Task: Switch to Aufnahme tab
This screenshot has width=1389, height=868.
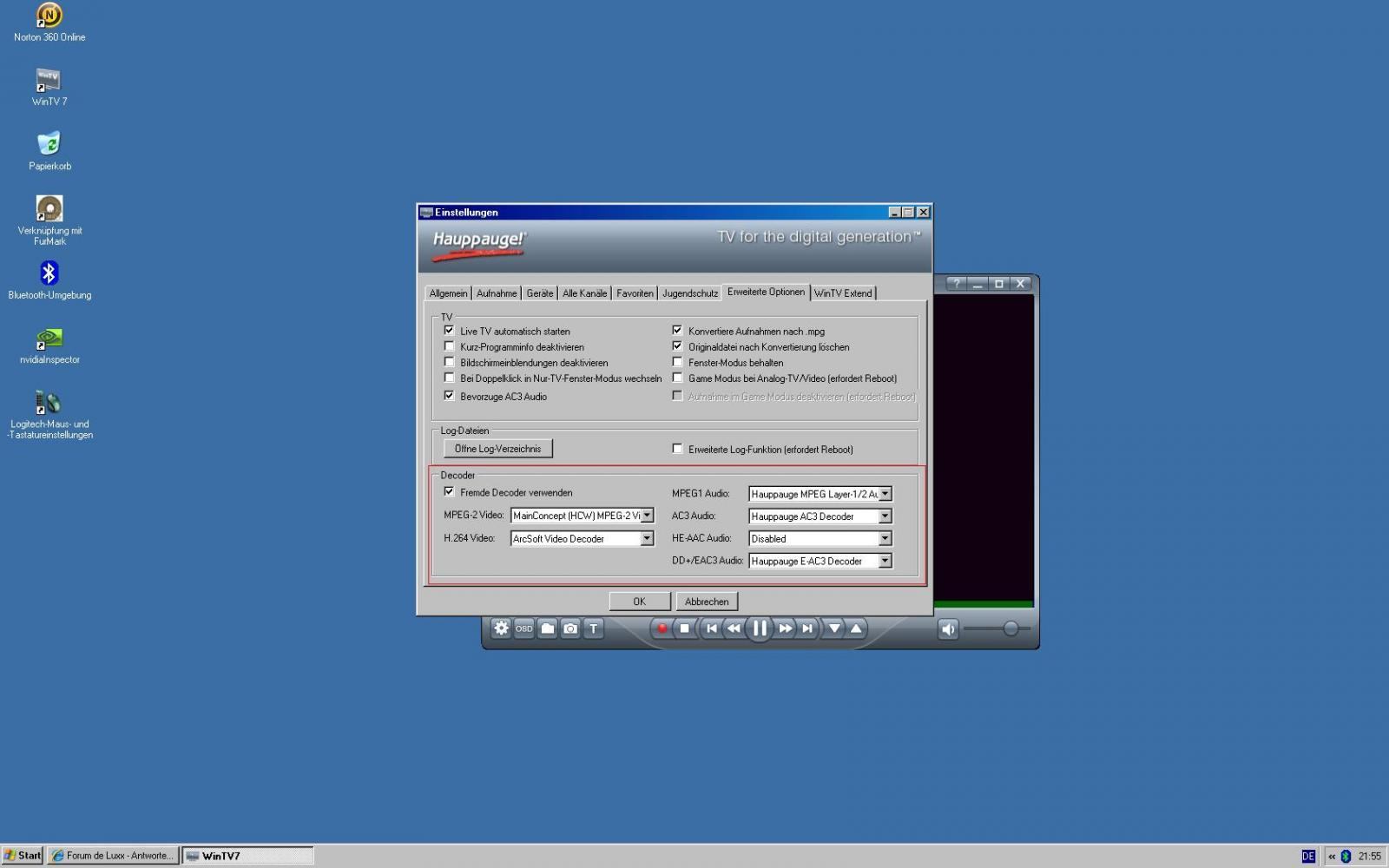Action: pyautogui.click(x=497, y=293)
